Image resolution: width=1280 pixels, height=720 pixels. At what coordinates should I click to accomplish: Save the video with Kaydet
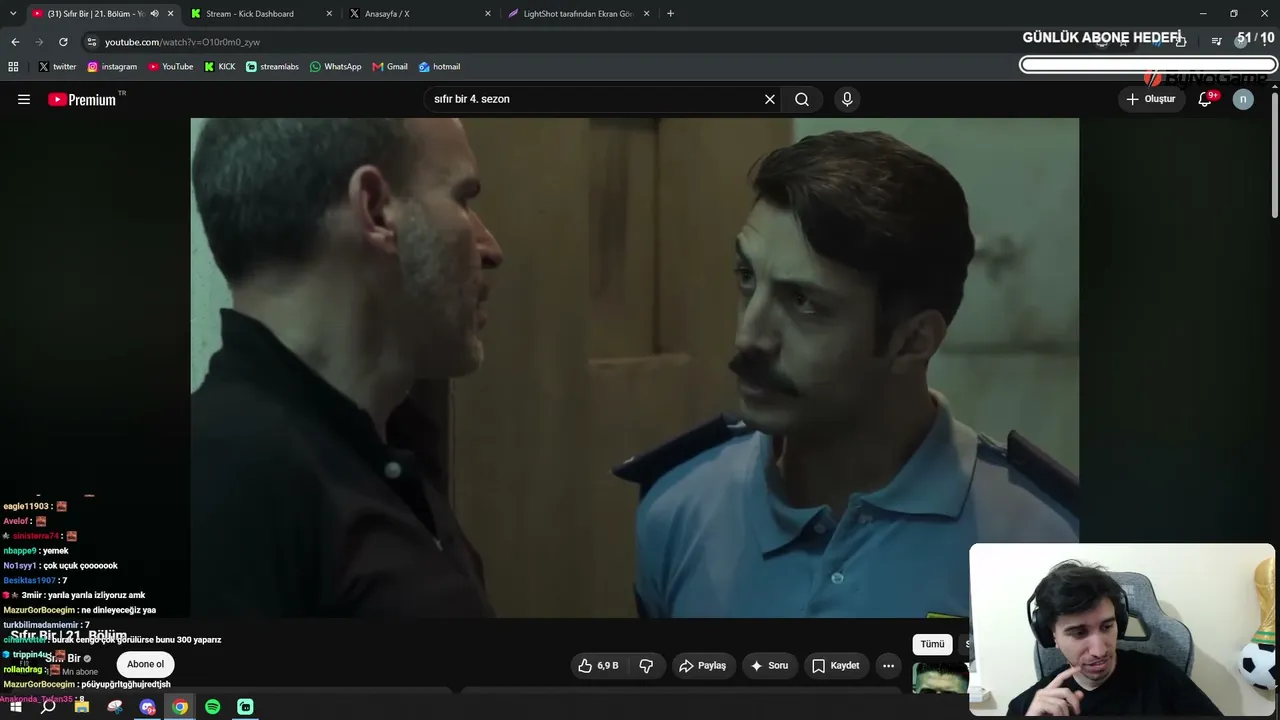point(835,665)
